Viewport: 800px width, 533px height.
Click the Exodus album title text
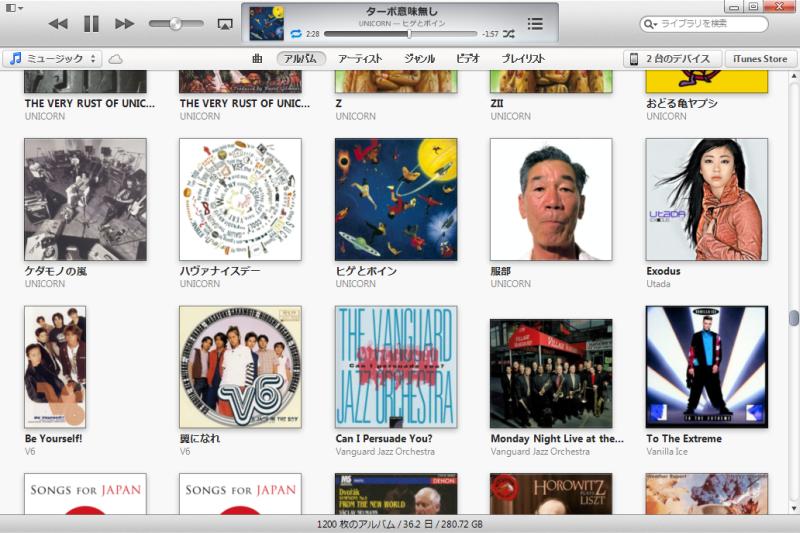pos(663,271)
